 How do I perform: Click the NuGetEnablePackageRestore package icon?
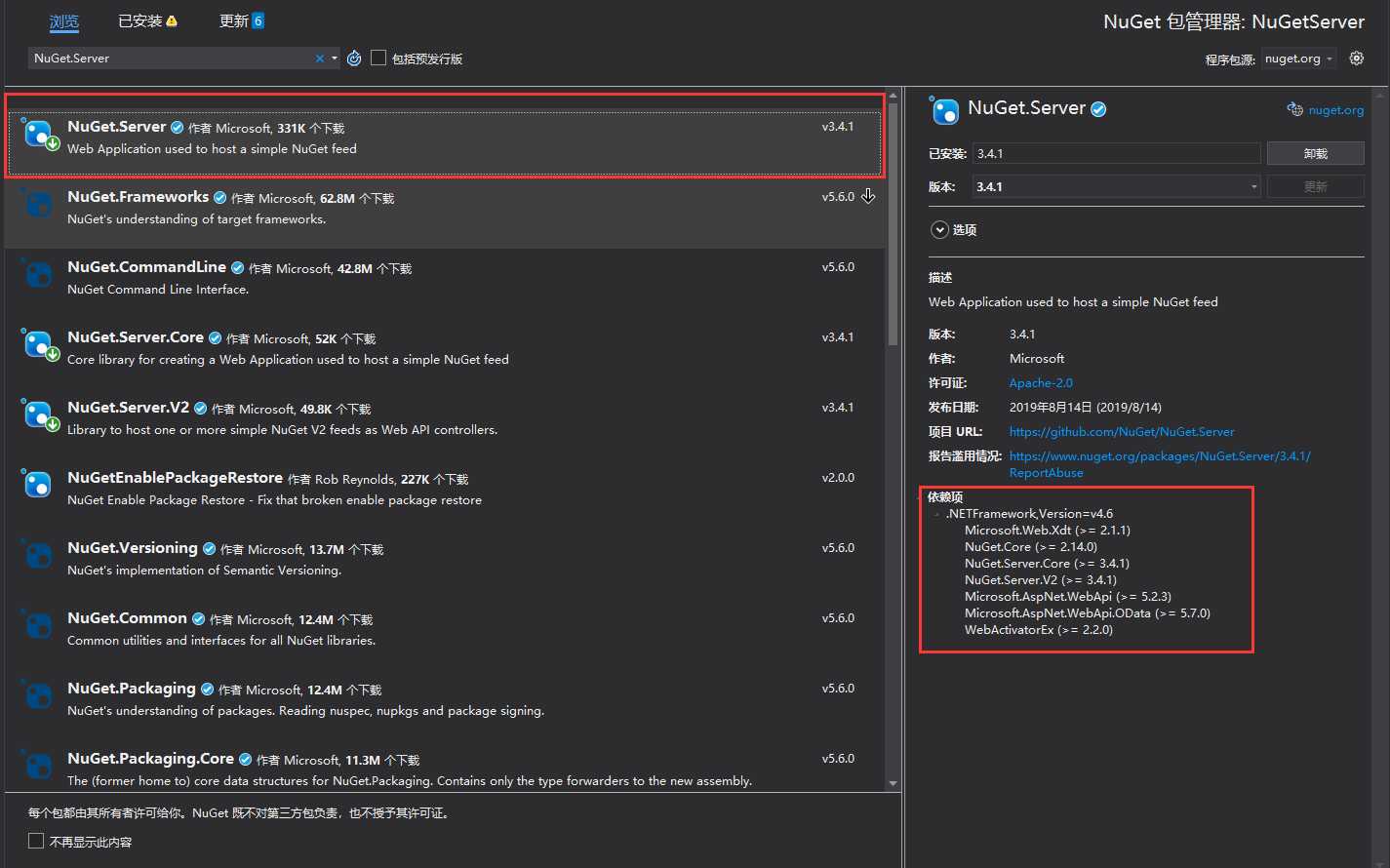pos(38,485)
